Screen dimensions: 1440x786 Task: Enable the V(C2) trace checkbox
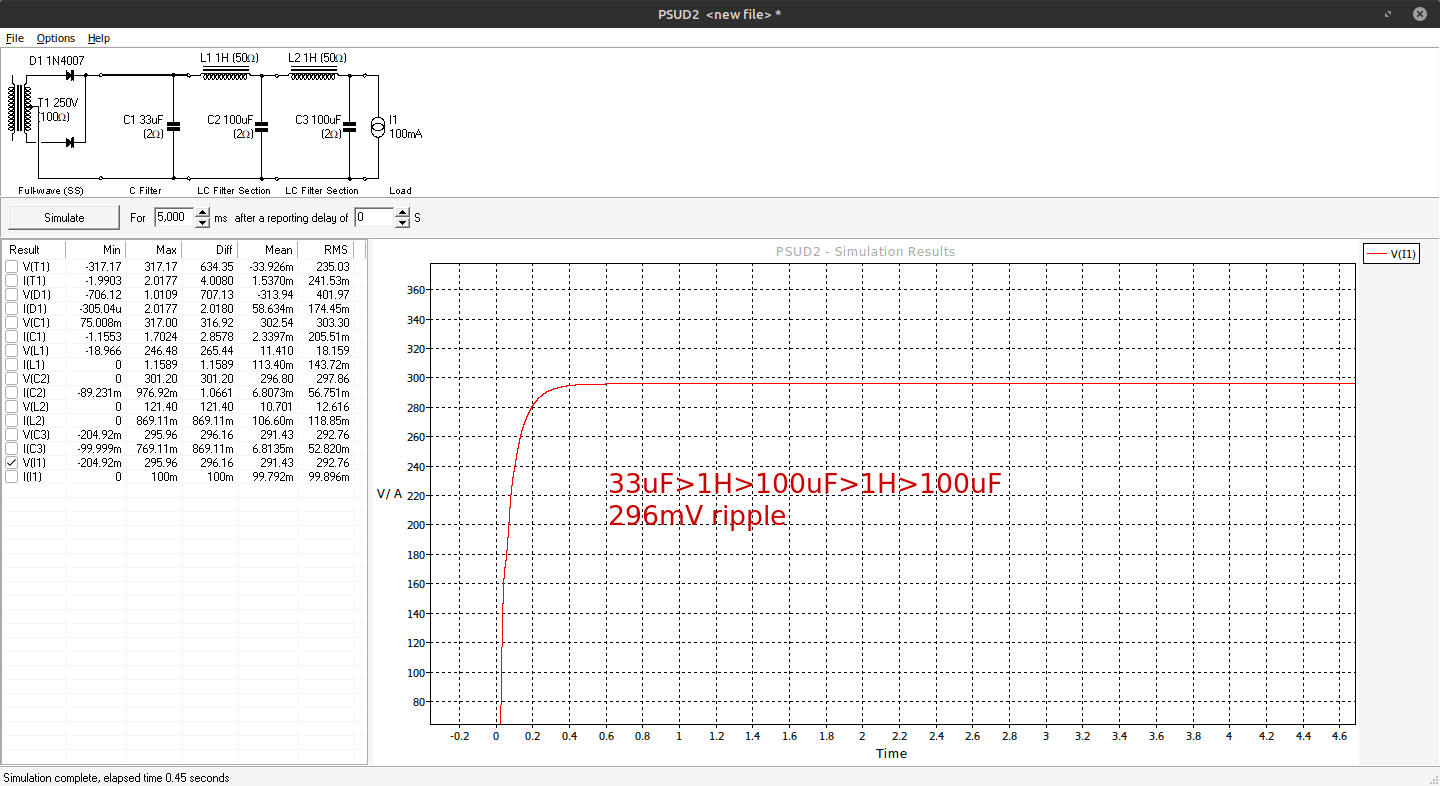click(12, 379)
